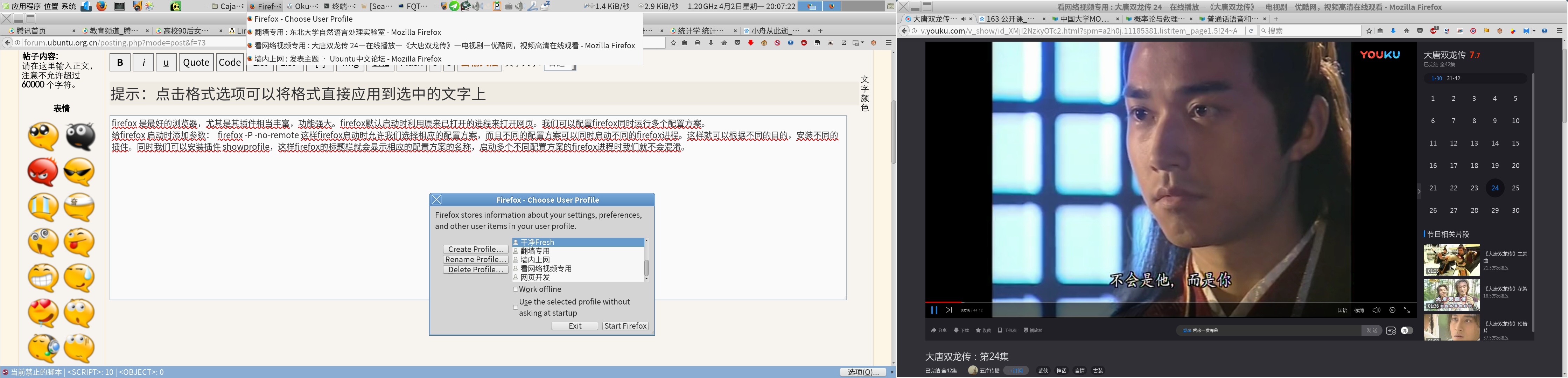
Task: Mute the Youku player volume icon
Action: (1376, 310)
